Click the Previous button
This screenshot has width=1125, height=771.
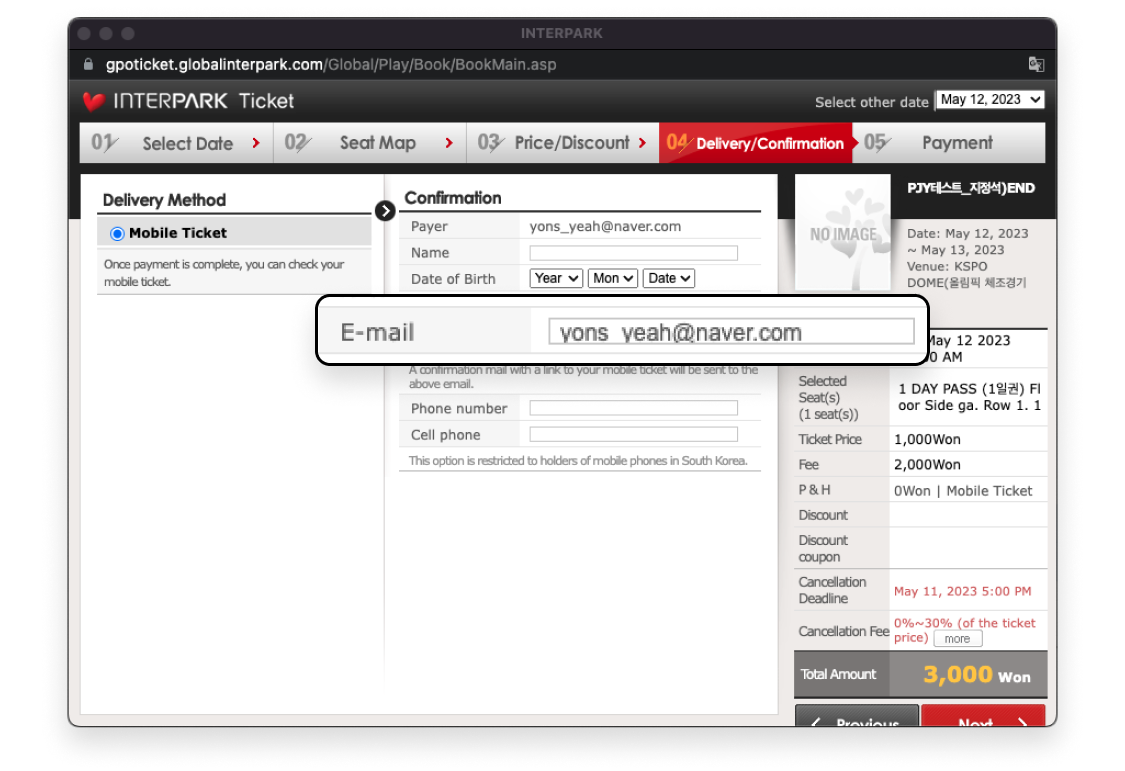coord(857,716)
